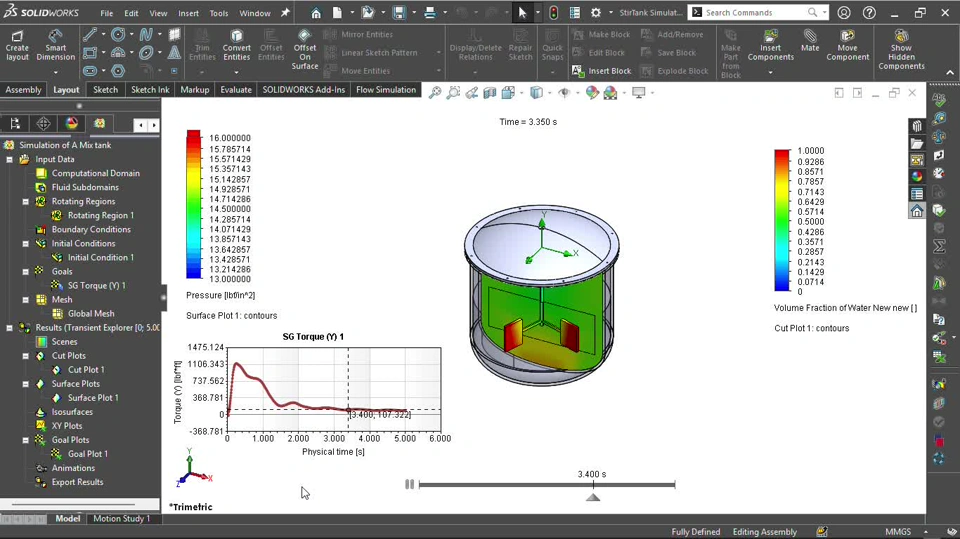Click the Save icon in title bar

pos(399,13)
